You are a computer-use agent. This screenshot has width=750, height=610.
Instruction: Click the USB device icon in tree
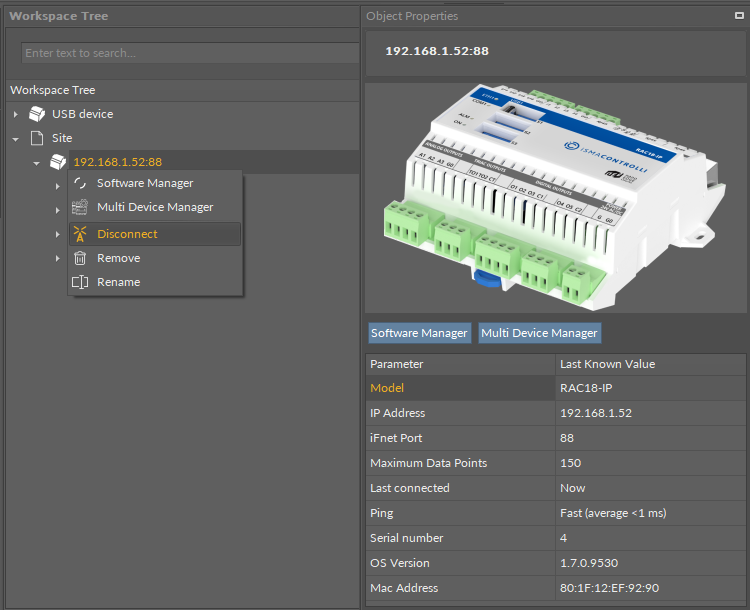pyautogui.click(x=37, y=114)
